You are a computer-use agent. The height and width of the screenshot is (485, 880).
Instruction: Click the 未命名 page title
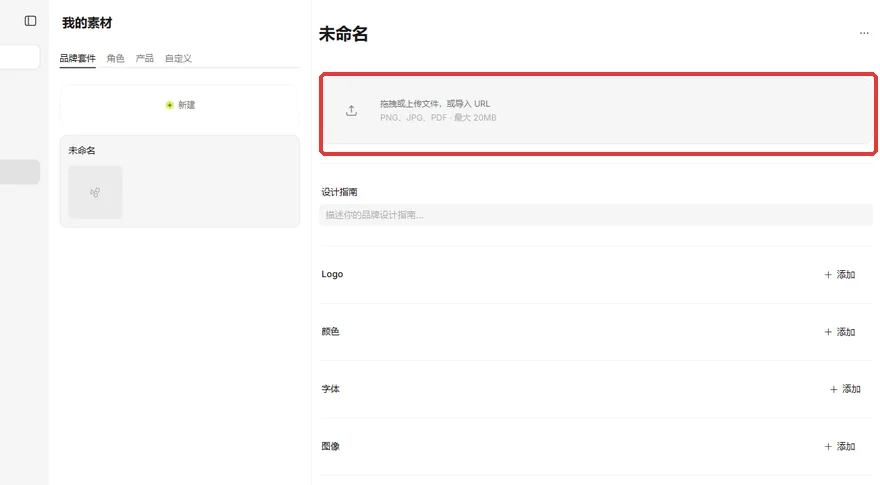[343, 34]
